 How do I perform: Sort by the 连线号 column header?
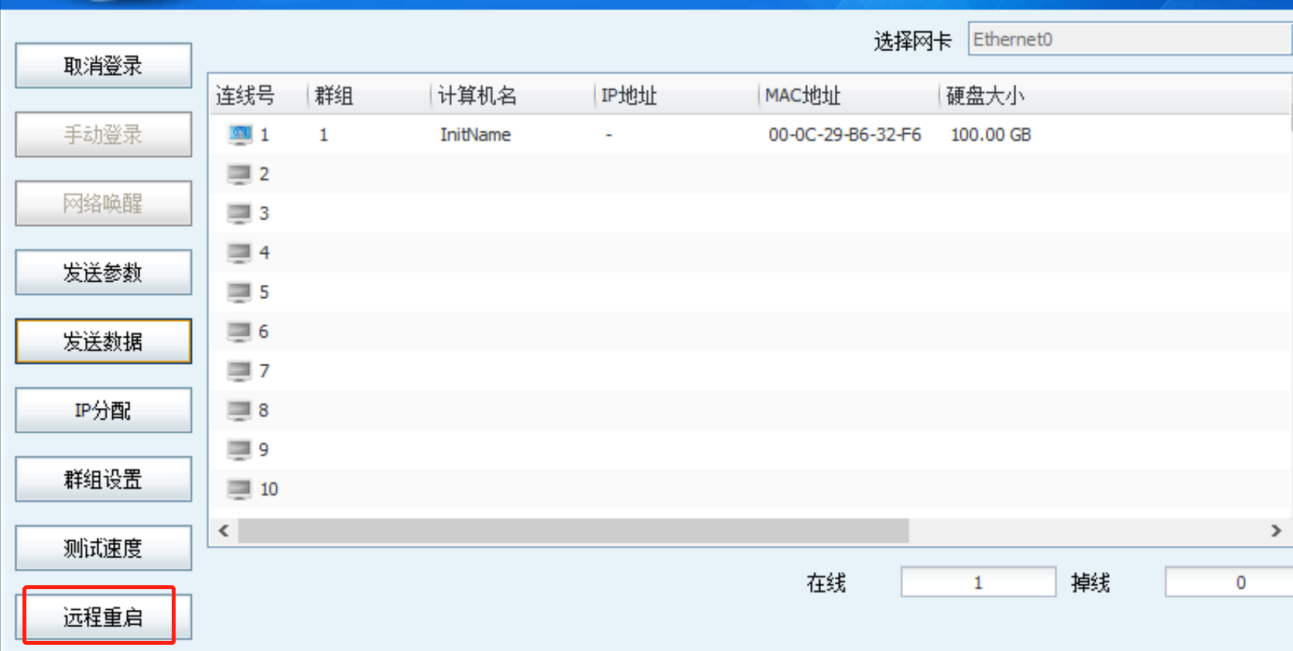246,96
